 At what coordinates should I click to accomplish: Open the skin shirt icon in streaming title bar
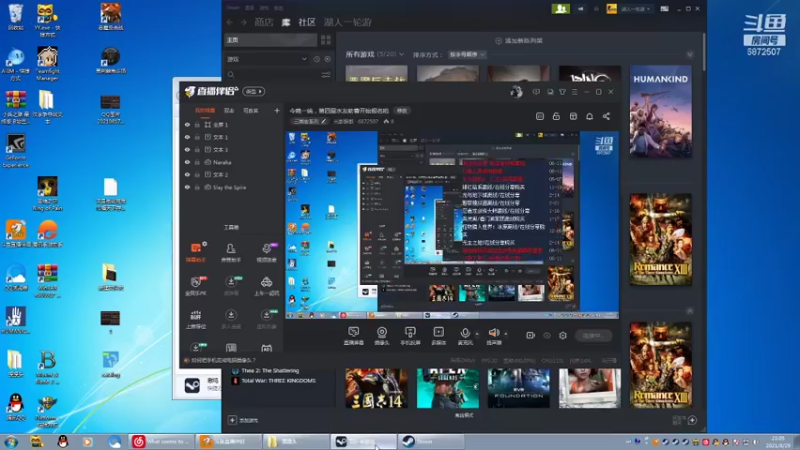[562, 92]
